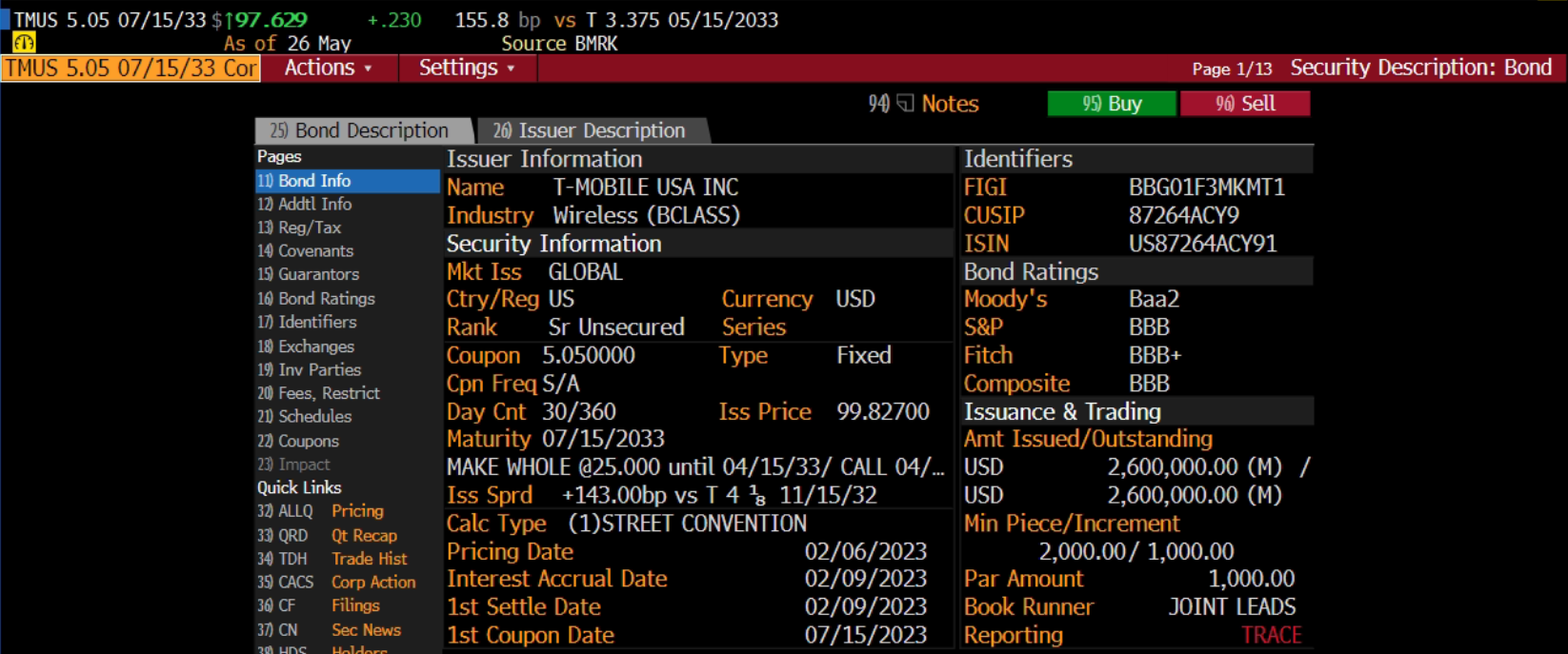
Task: Click the Maturity value 07/15/2033
Action: pyautogui.click(x=603, y=439)
